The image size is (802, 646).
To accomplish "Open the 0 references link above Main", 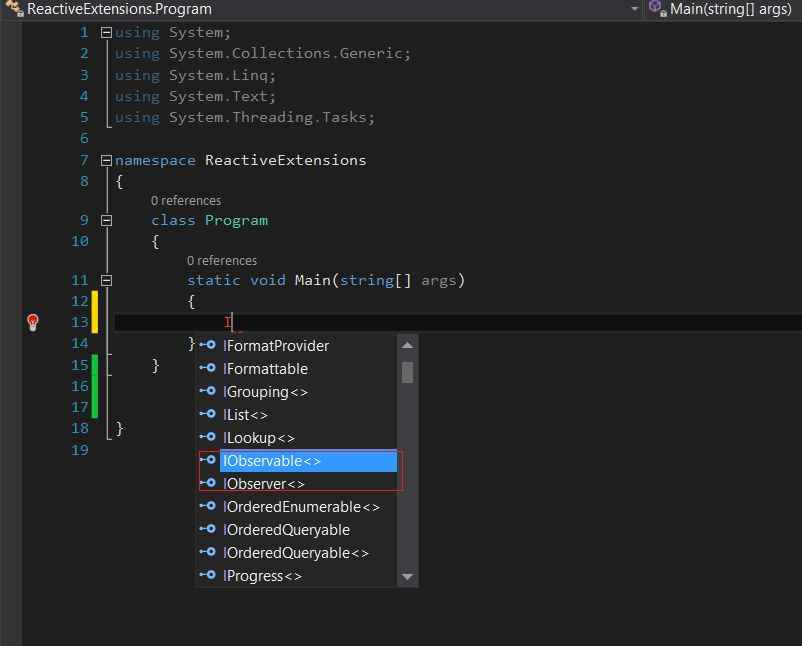I will tap(222, 260).
